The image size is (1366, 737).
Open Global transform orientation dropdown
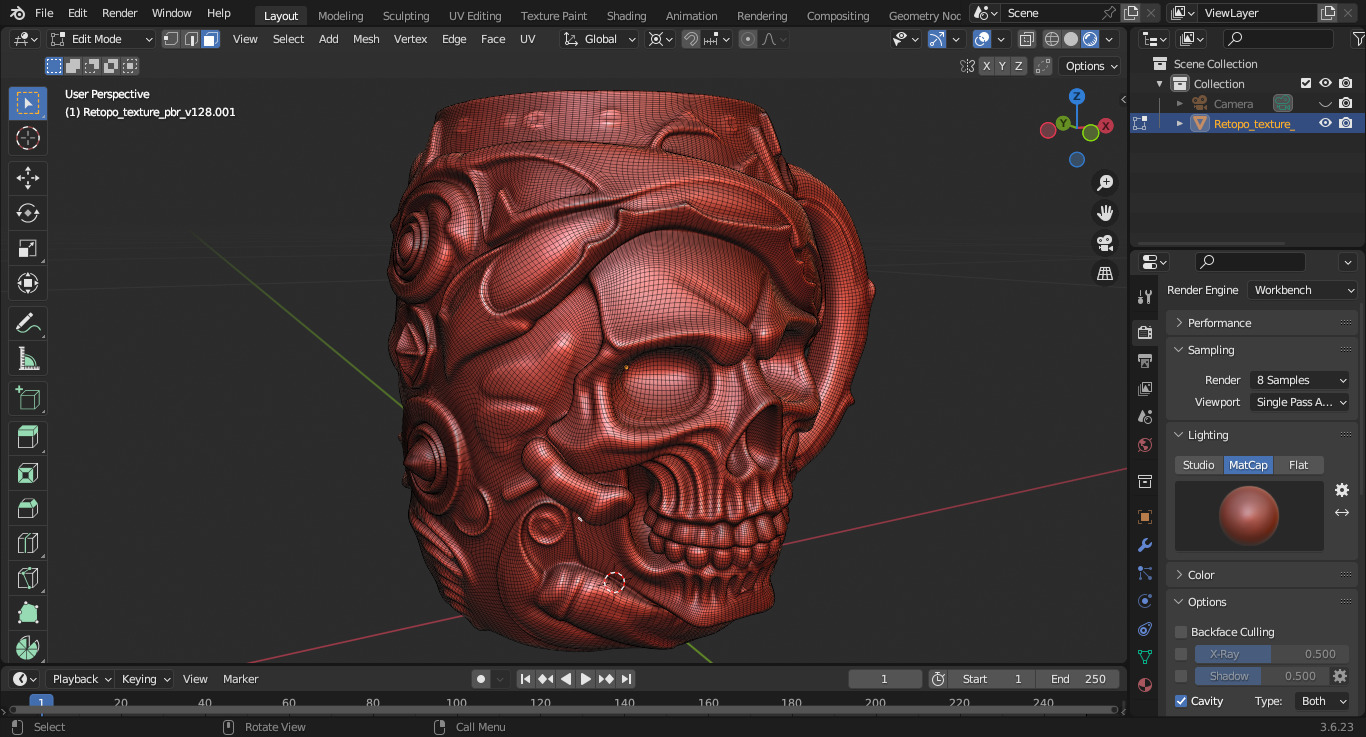tap(599, 39)
